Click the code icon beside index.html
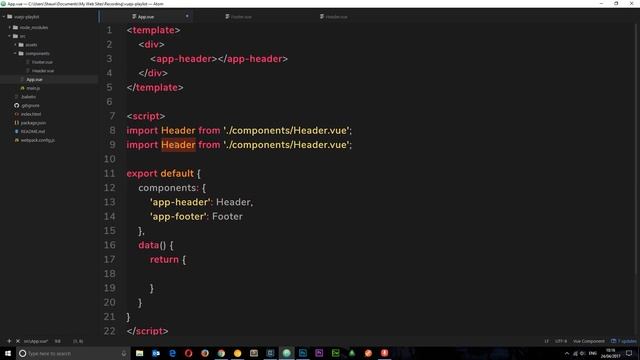 tap(16, 114)
